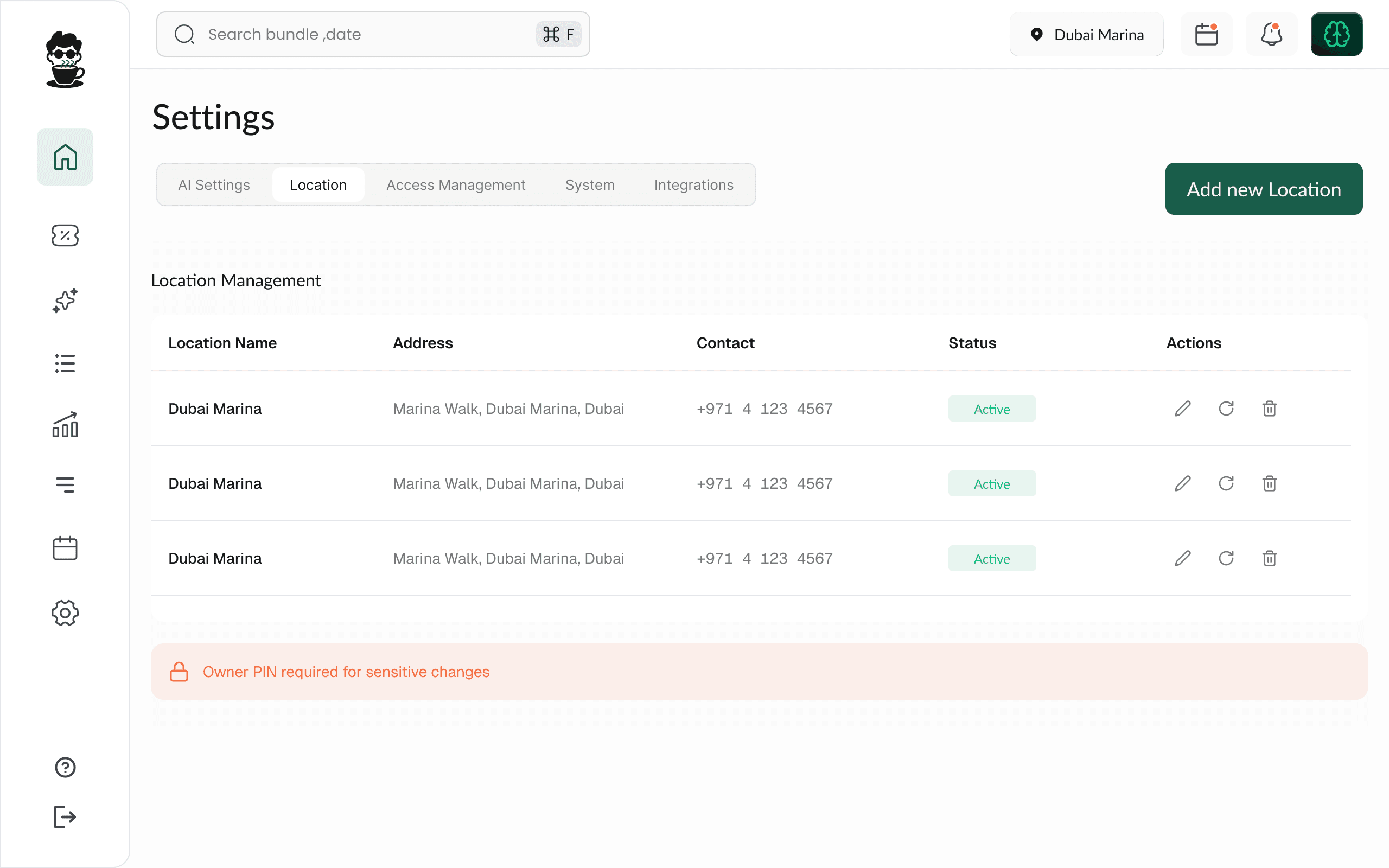Switch to the Access Management tab

click(456, 184)
